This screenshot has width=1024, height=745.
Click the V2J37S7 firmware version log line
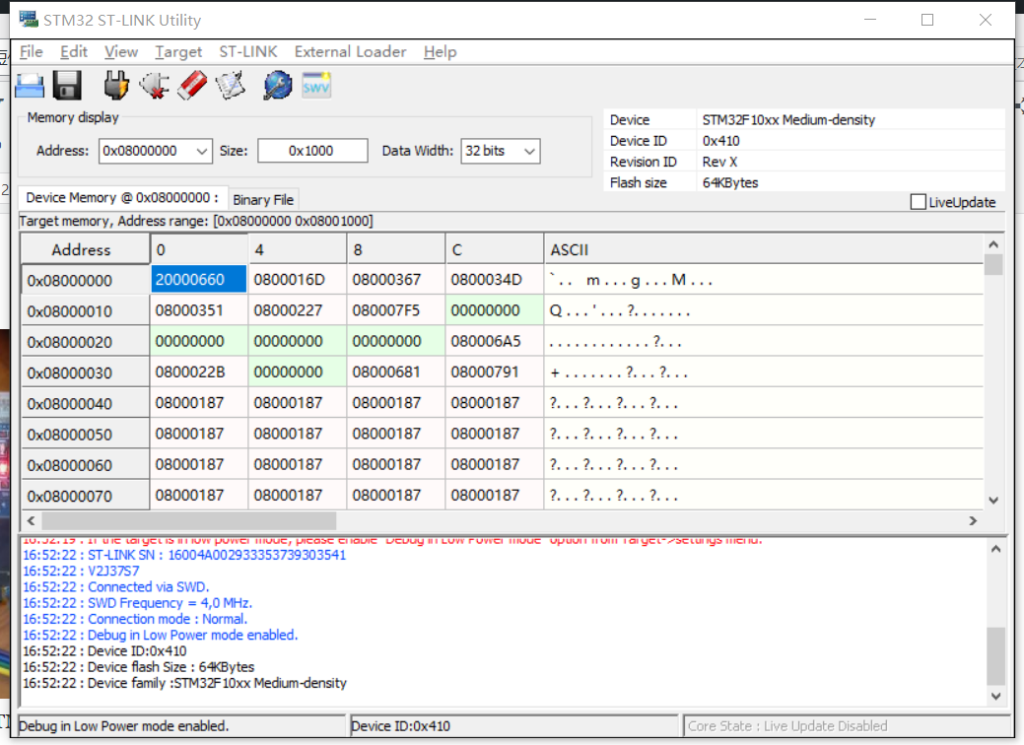tap(81, 571)
